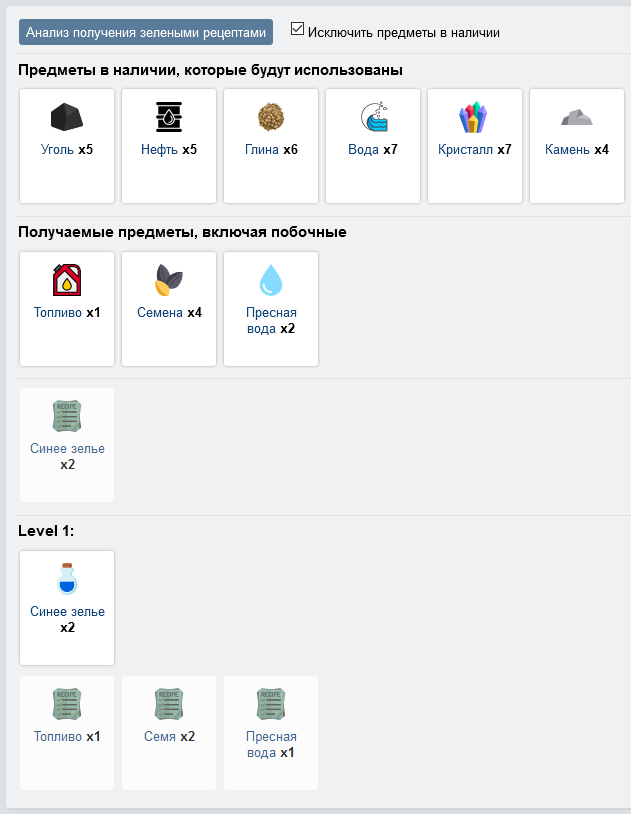Select the Камень stone icon
The width and height of the screenshot is (631, 814).
(576, 117)
